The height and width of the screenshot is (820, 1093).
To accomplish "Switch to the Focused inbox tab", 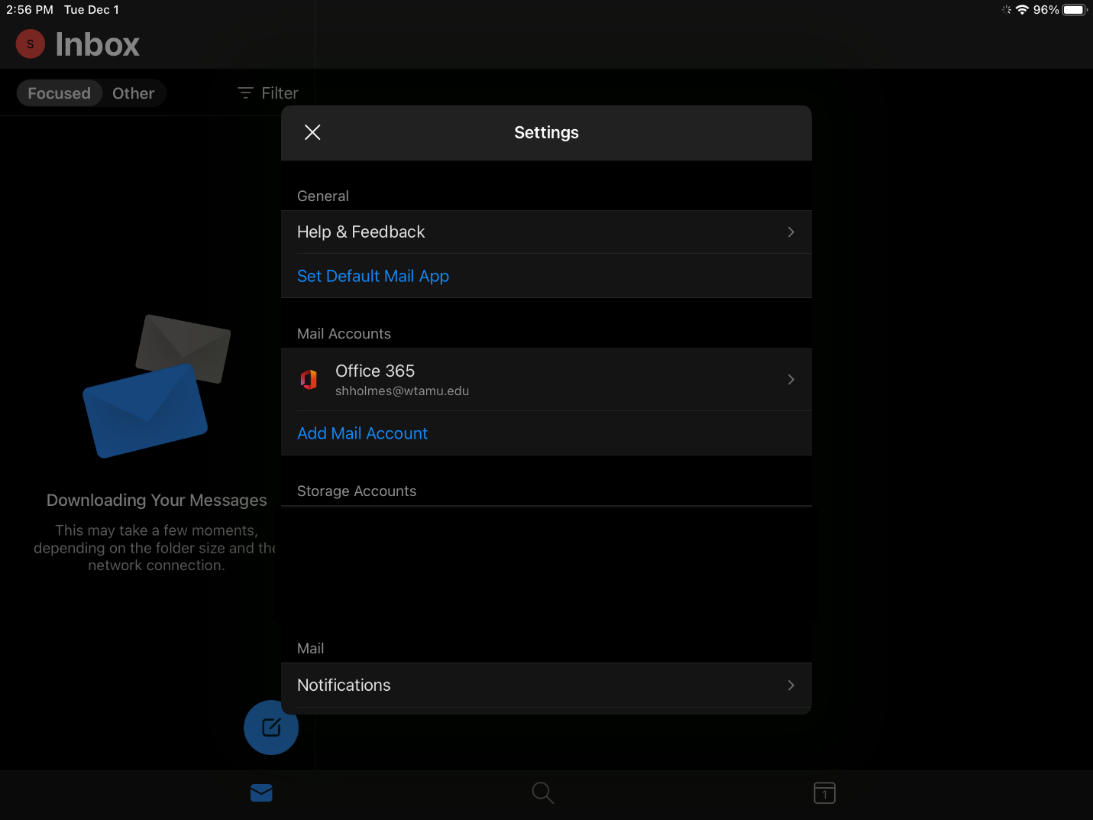I will (x=59, y=93).
